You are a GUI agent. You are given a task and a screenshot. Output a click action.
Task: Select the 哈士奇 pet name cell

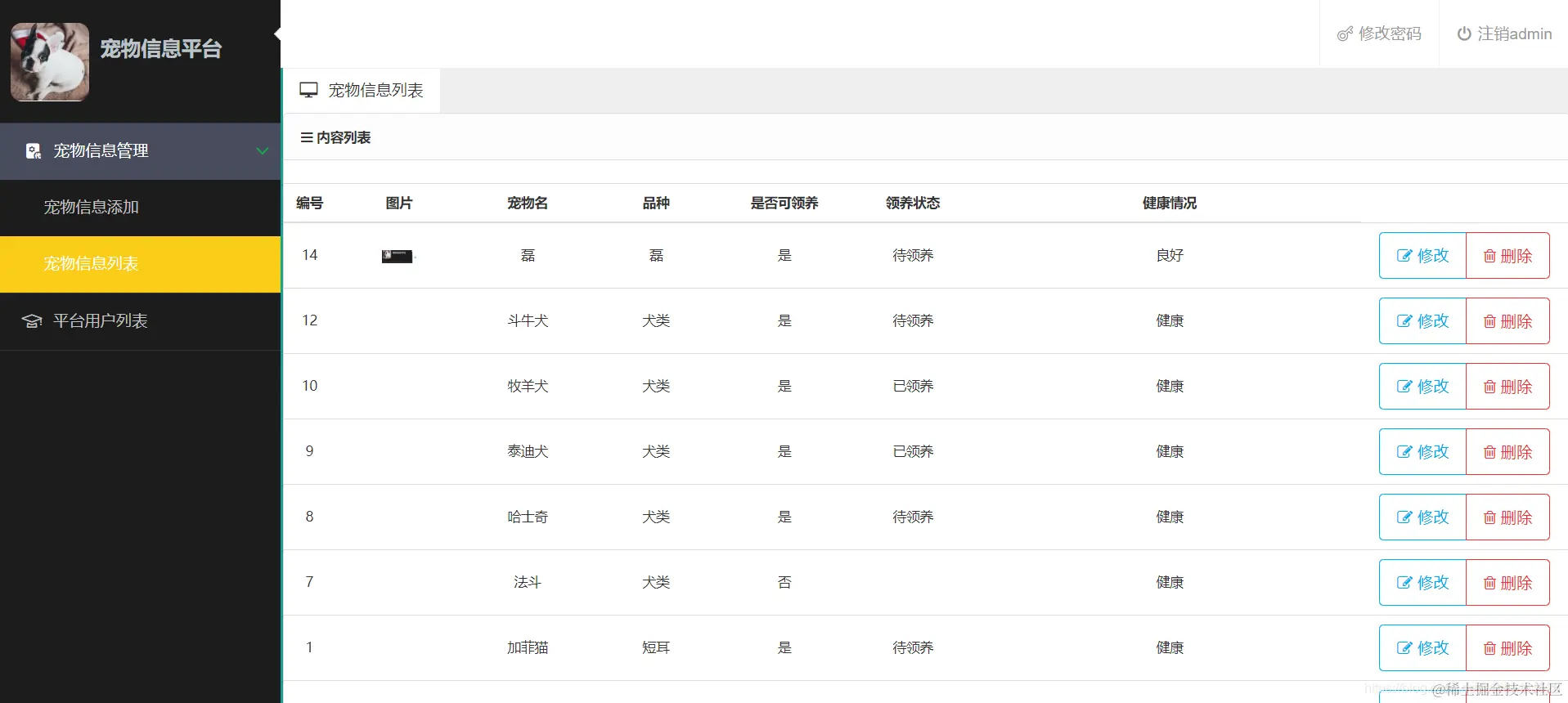coord(528,517)
